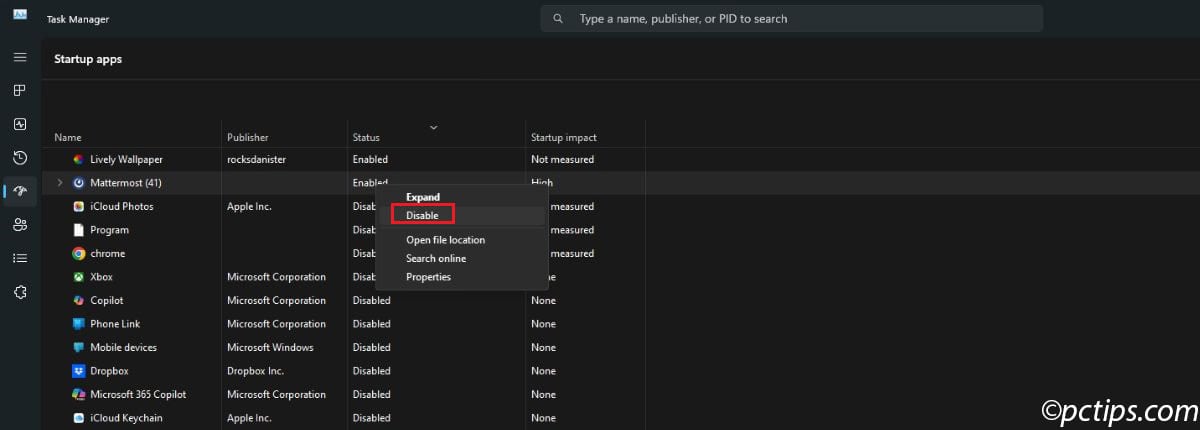Screen dimensions: 1200x430
Task: Open the Details page icon
Action: [x=20, y=257]
